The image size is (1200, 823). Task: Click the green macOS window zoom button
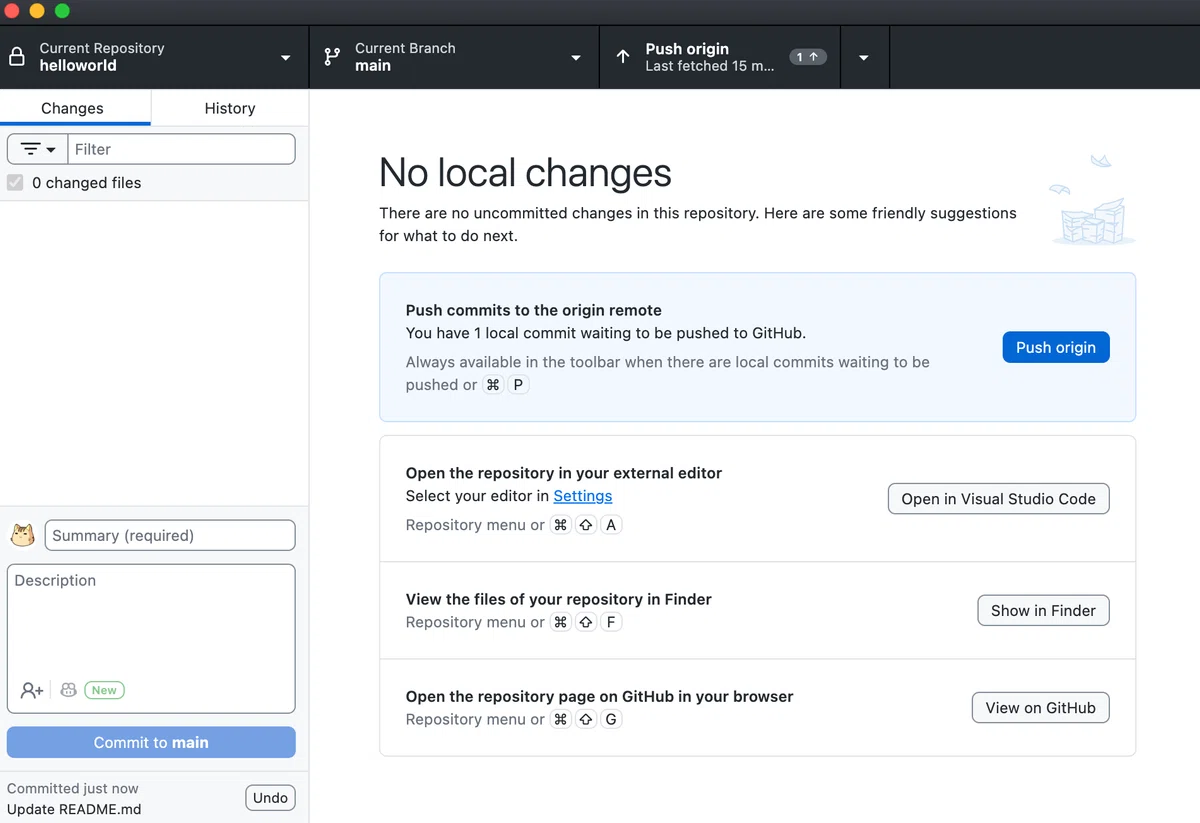click(62, 11)
